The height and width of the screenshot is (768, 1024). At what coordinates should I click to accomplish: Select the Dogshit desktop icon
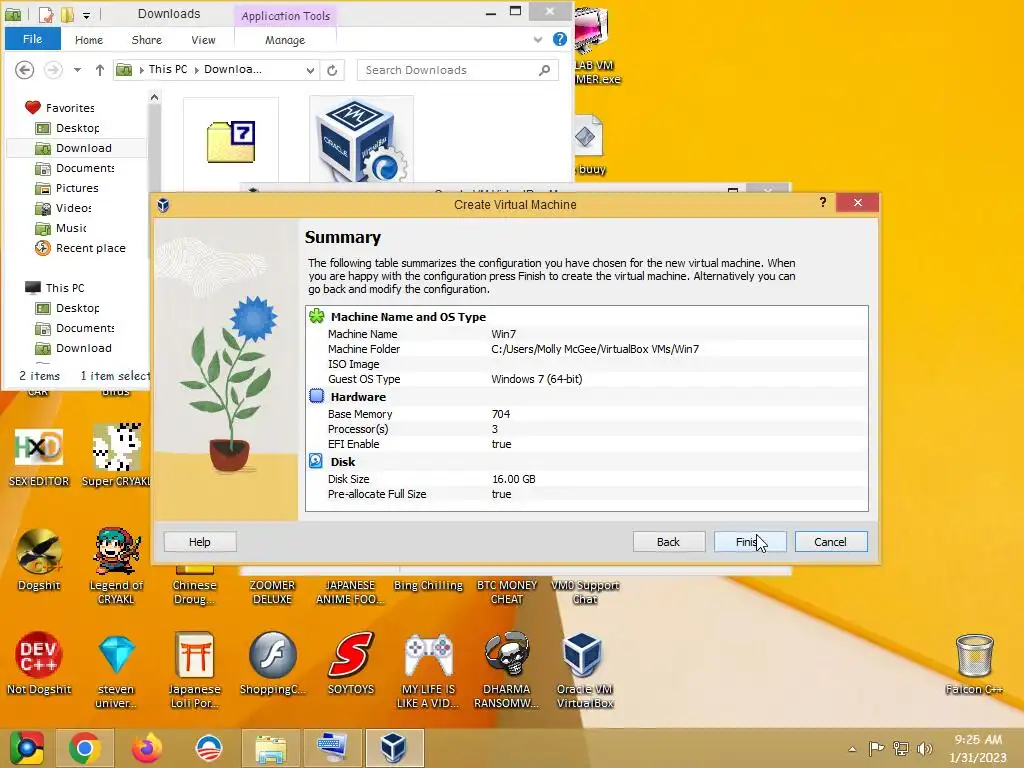point(39,560)
